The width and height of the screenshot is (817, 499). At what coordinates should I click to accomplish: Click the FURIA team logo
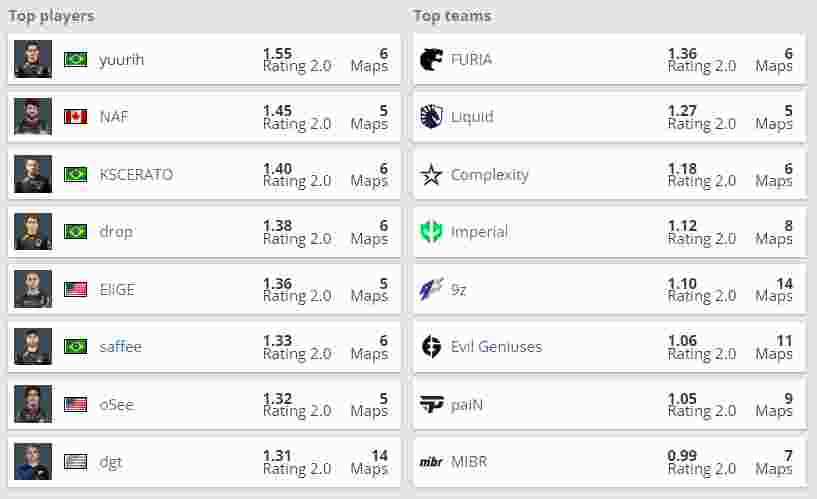[x=431, y=59]
